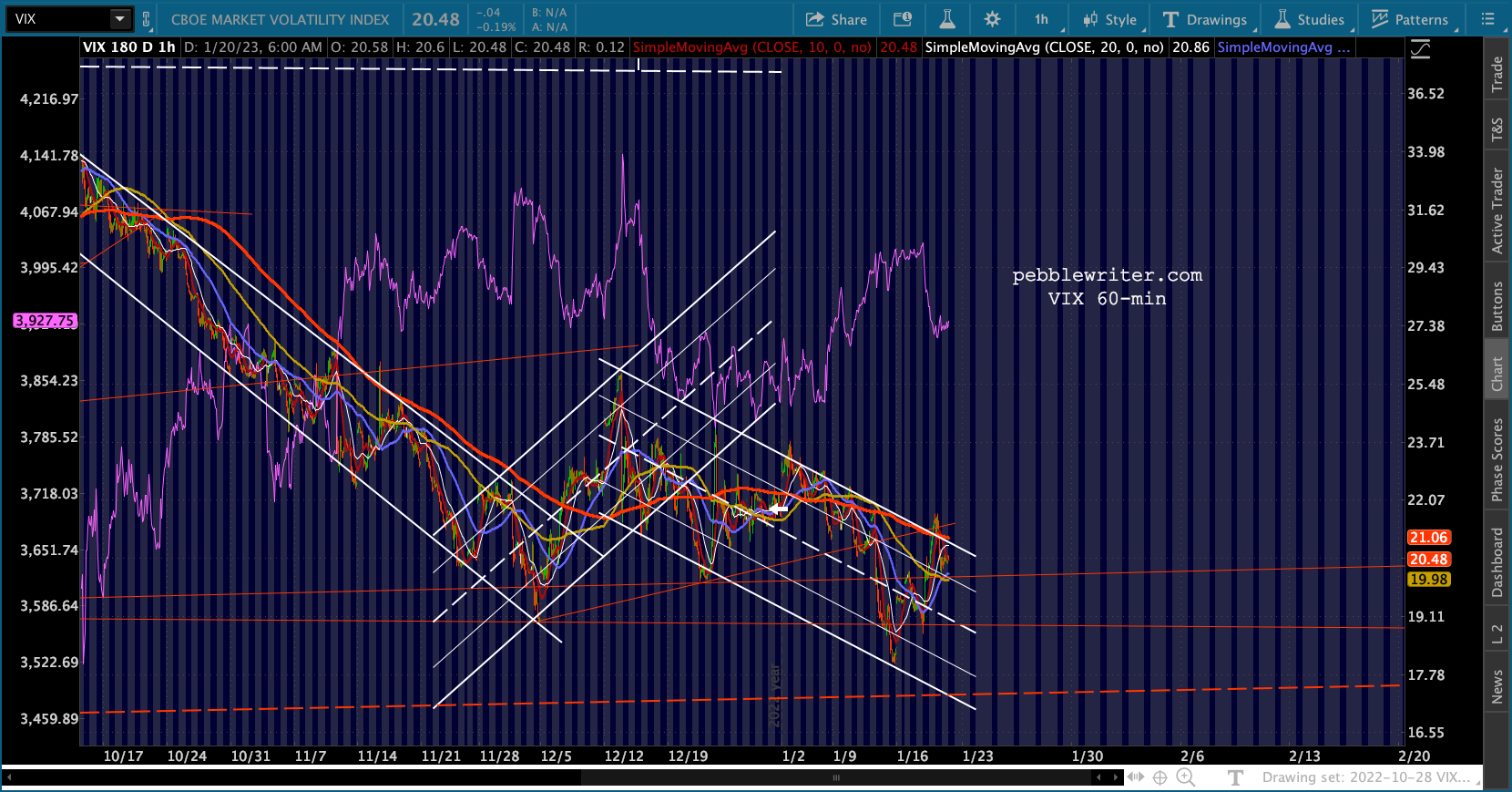The height and width of the screenshot is (792, 1512).
Task: Open the symbol dropdown arrow next to VIX
Action: (120, 19)
